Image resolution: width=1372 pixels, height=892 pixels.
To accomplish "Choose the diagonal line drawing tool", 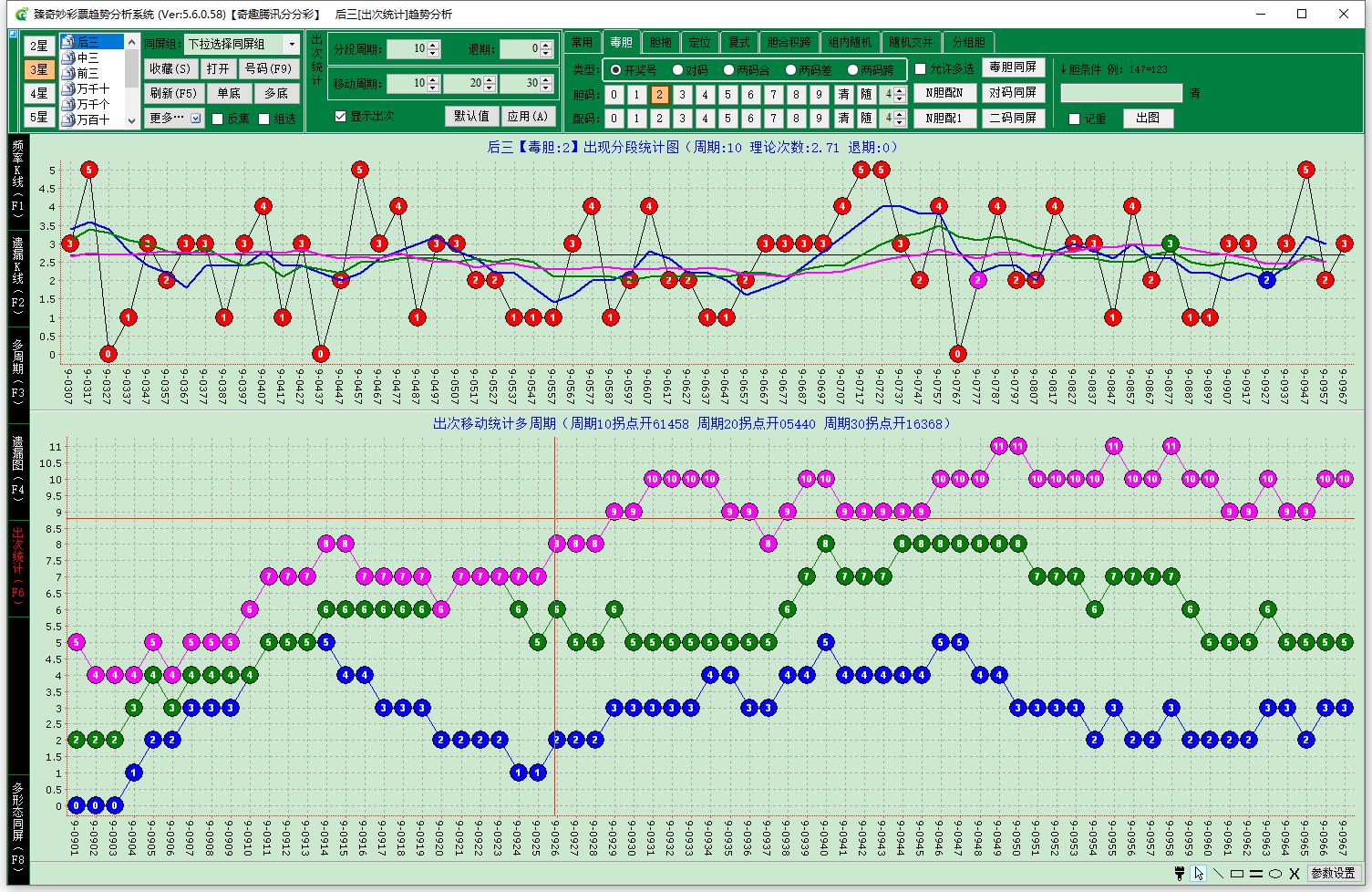I will click(1218, 873).
